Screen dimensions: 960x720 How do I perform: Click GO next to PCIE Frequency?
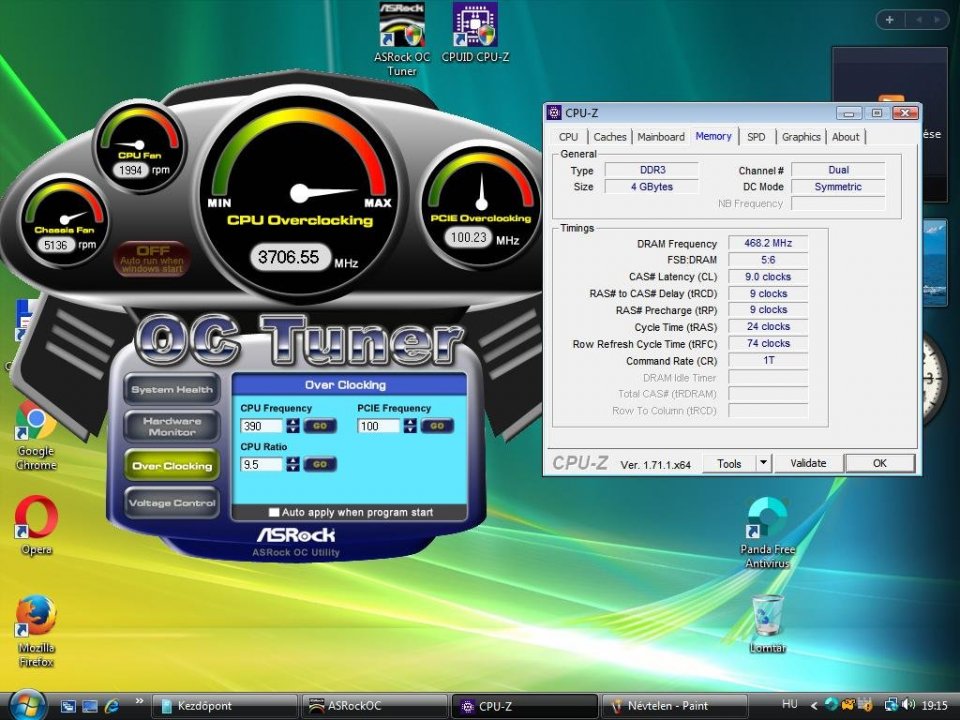pyautogui.click(x=437, y=426)
